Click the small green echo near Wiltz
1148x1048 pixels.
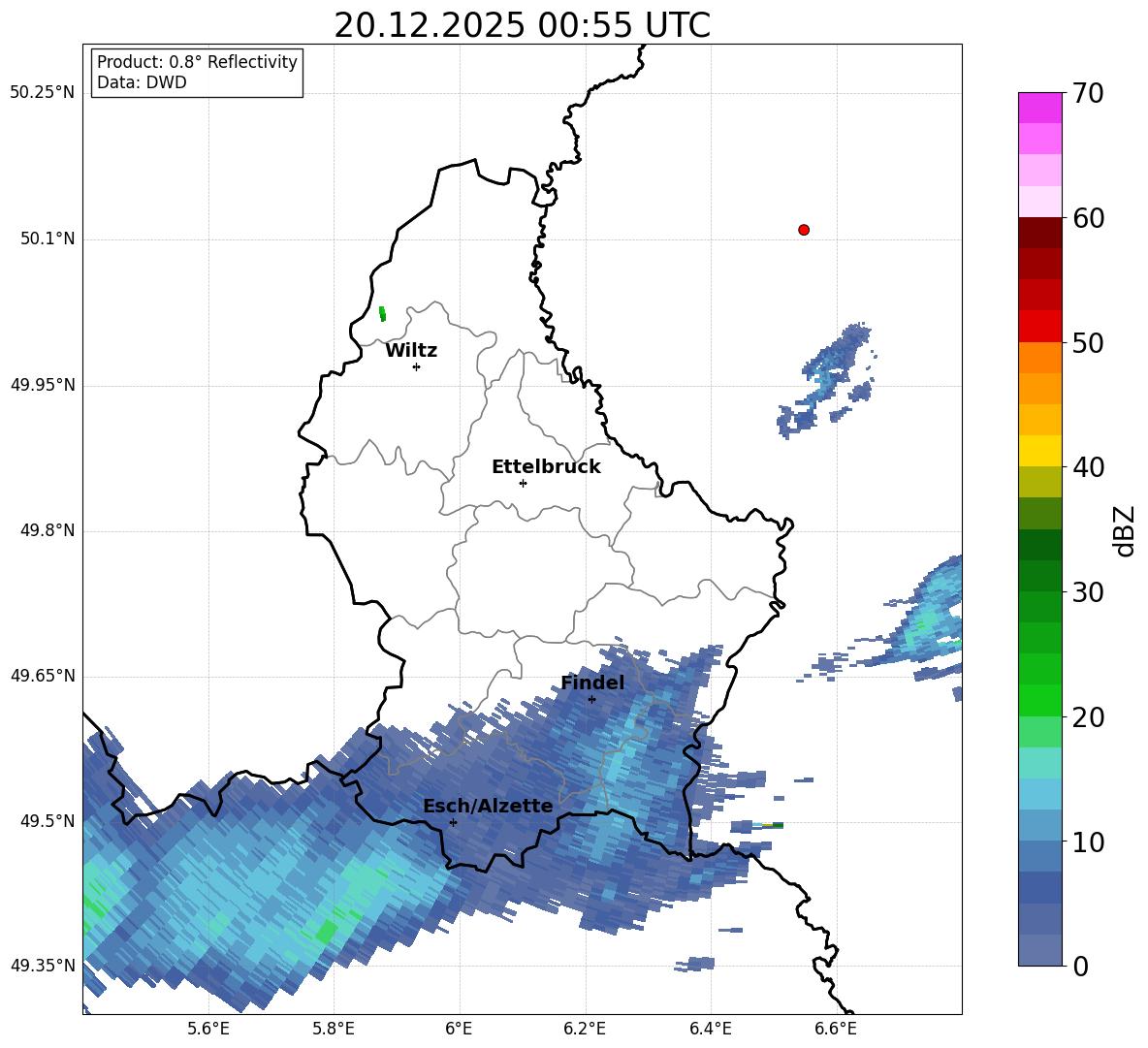382,314
